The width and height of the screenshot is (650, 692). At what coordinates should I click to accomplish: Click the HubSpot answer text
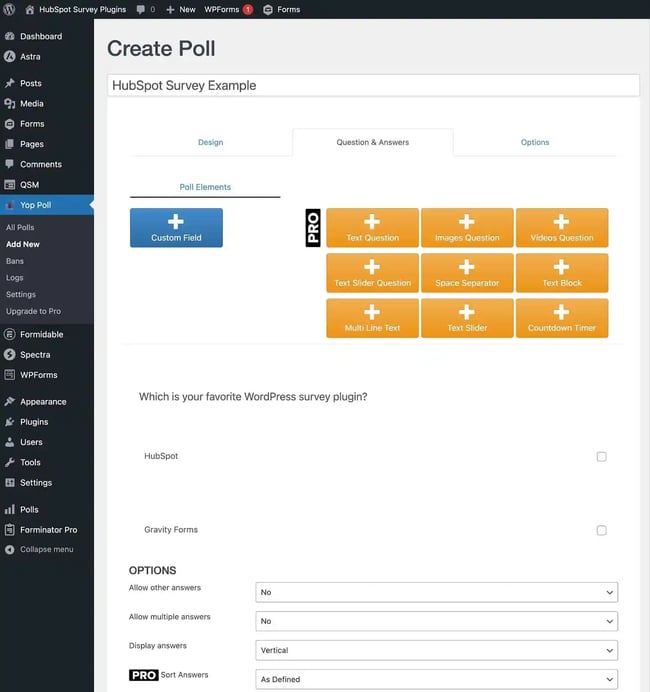pos(161,456)
